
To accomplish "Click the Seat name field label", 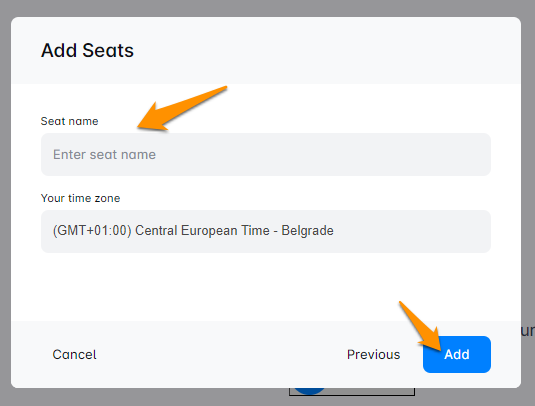I will pos(70,121).
